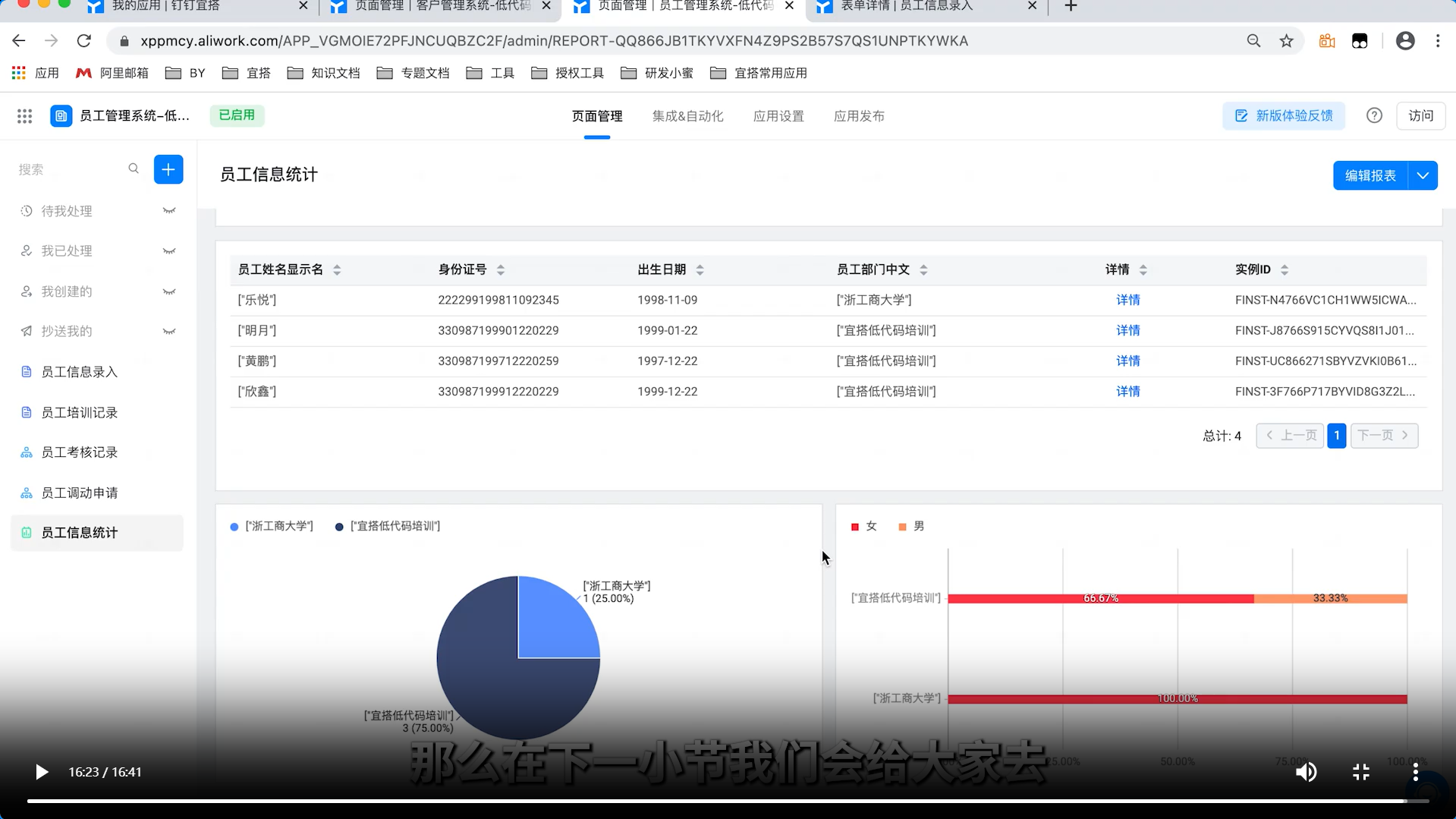Click the browser back arrow
The image size is (1456, 819).
click(19, 41)
